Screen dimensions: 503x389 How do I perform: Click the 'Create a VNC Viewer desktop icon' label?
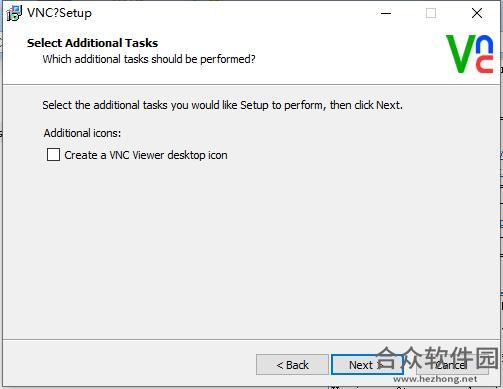146,155
